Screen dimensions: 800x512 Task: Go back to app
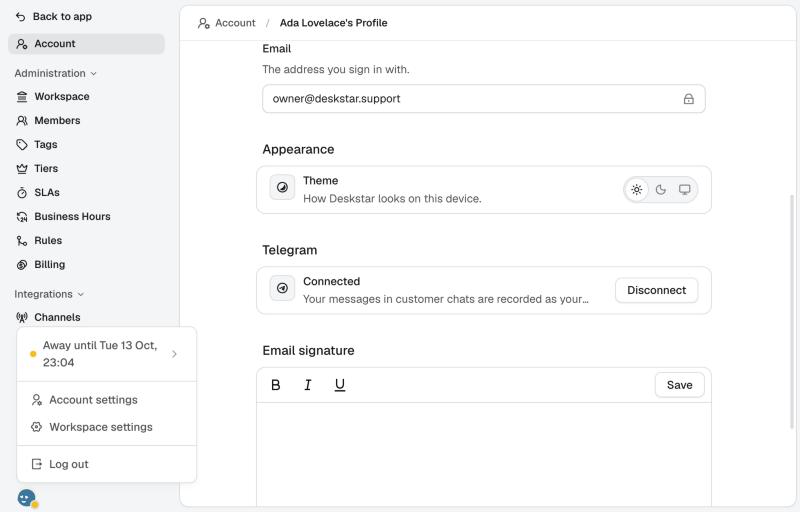(54, 17)
